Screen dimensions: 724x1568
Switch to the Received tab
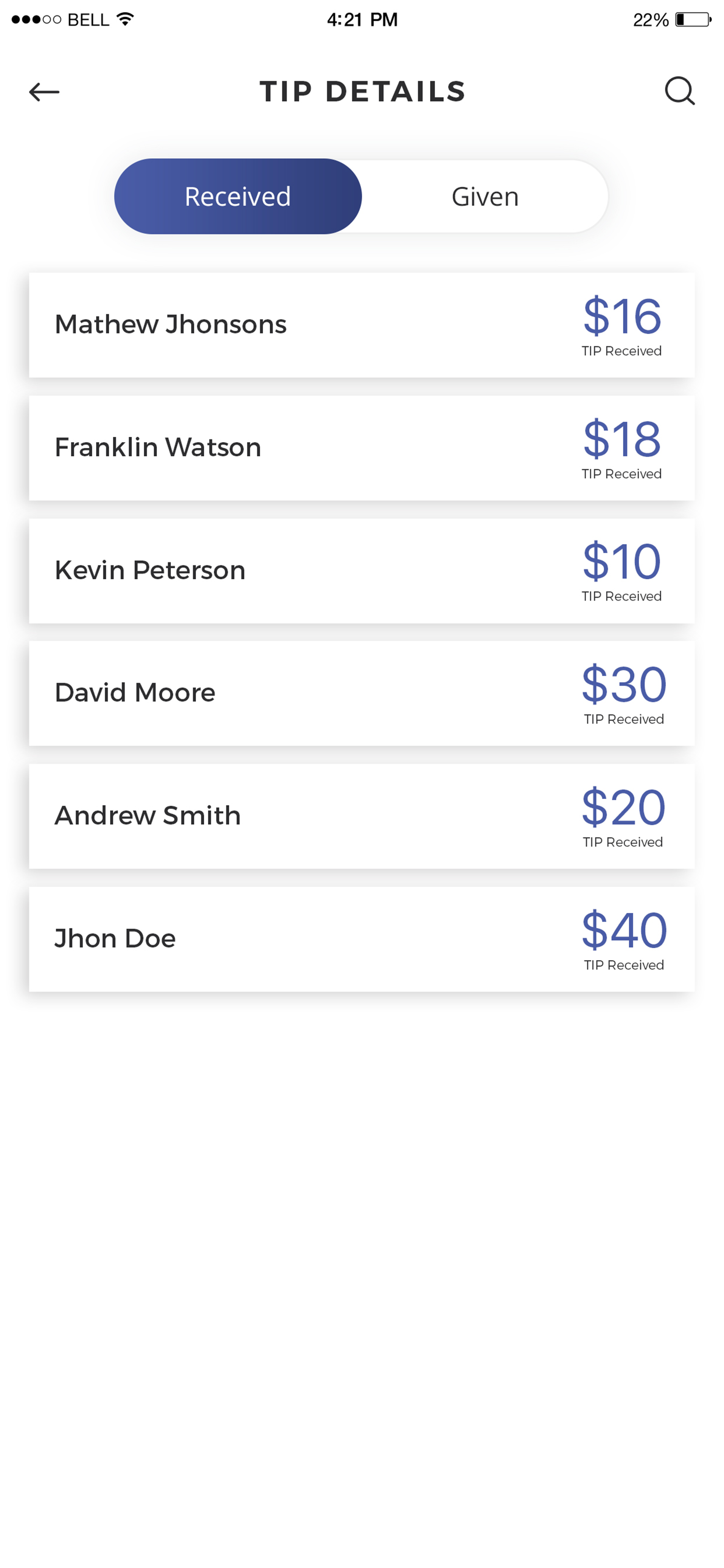coord(238,196)
